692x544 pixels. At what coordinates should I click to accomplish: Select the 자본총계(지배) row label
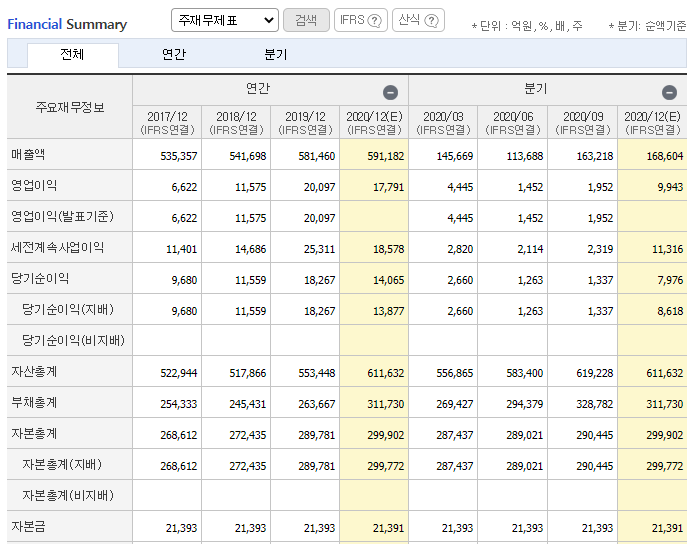click(x=62, y=464)
